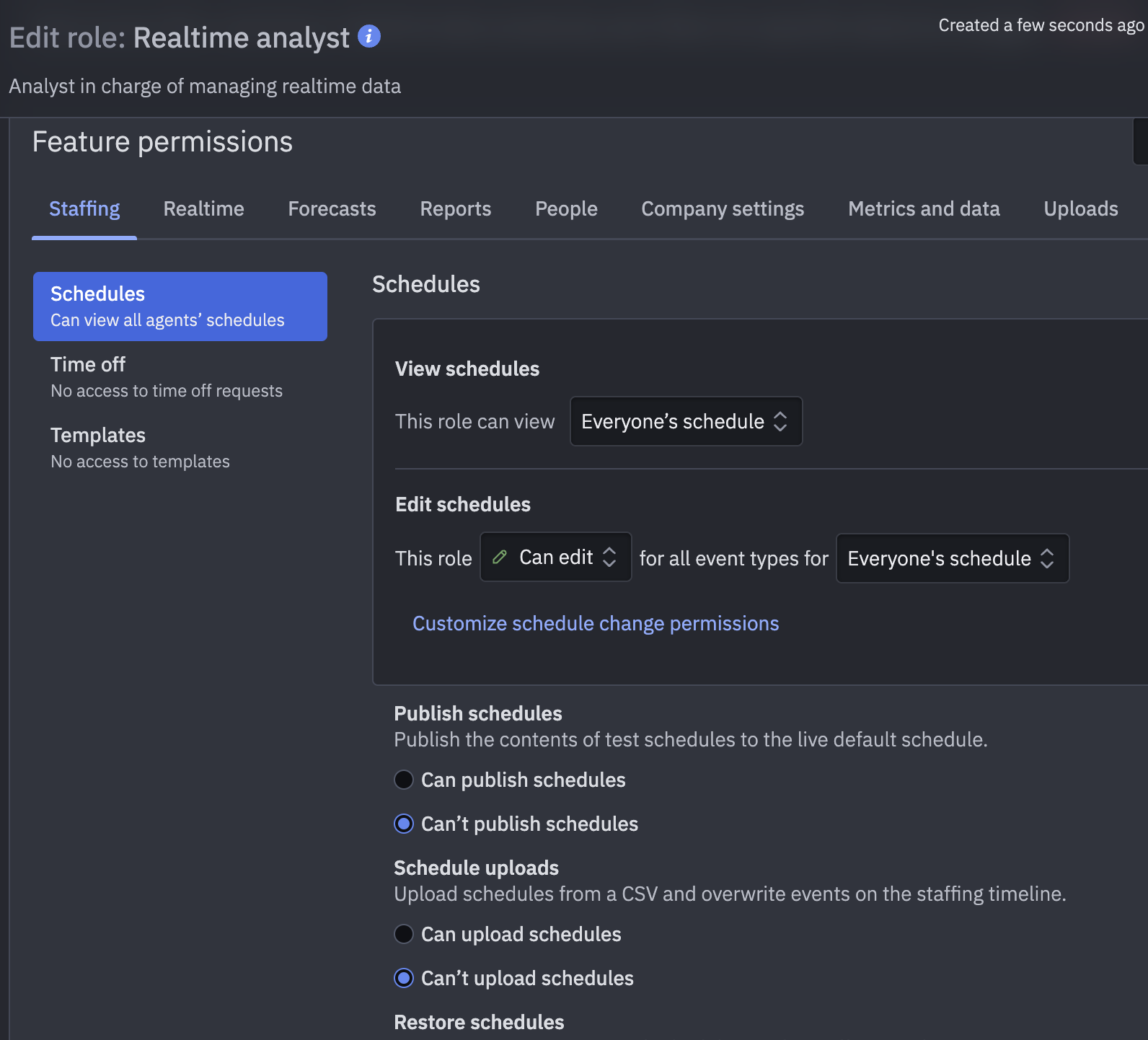
Task: Click 'Upload schedules from a CSV' description
Action: pyautogui.click(x=730, y=894)
